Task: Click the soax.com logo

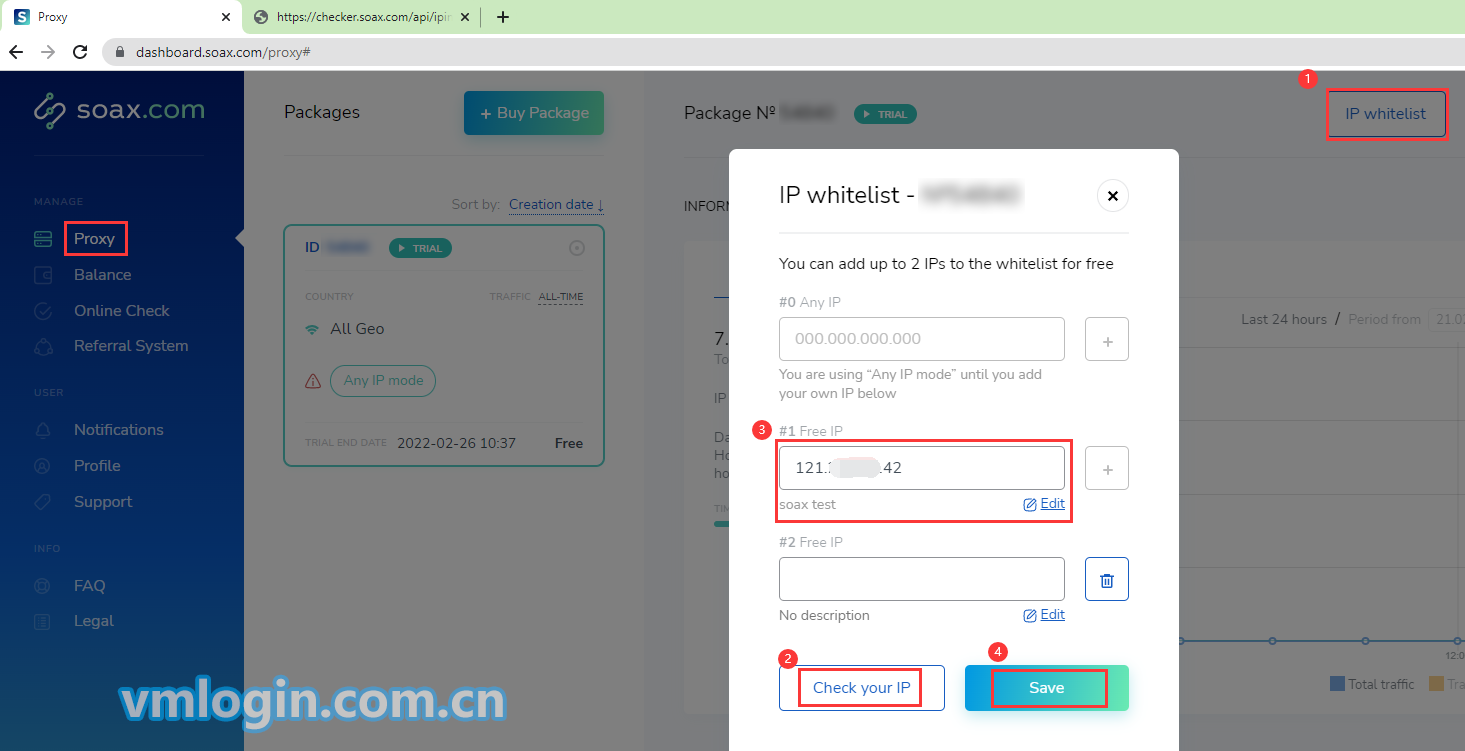Action: point(119,111)
